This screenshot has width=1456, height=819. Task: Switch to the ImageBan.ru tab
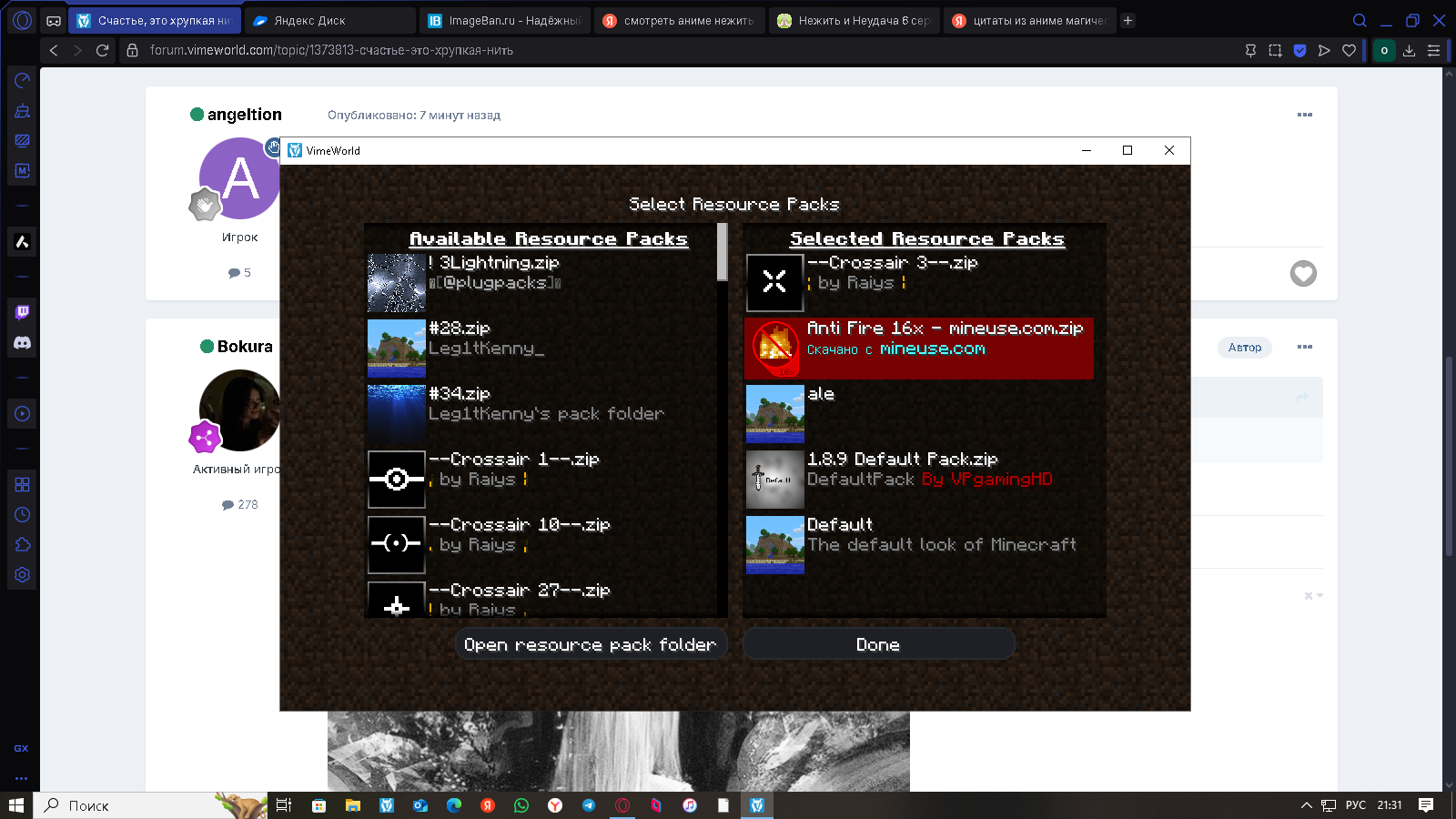tap(506, 20)
